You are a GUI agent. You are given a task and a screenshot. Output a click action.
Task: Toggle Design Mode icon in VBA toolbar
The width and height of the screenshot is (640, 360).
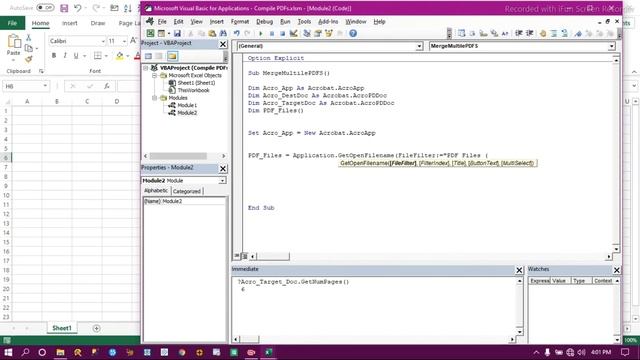293,33
